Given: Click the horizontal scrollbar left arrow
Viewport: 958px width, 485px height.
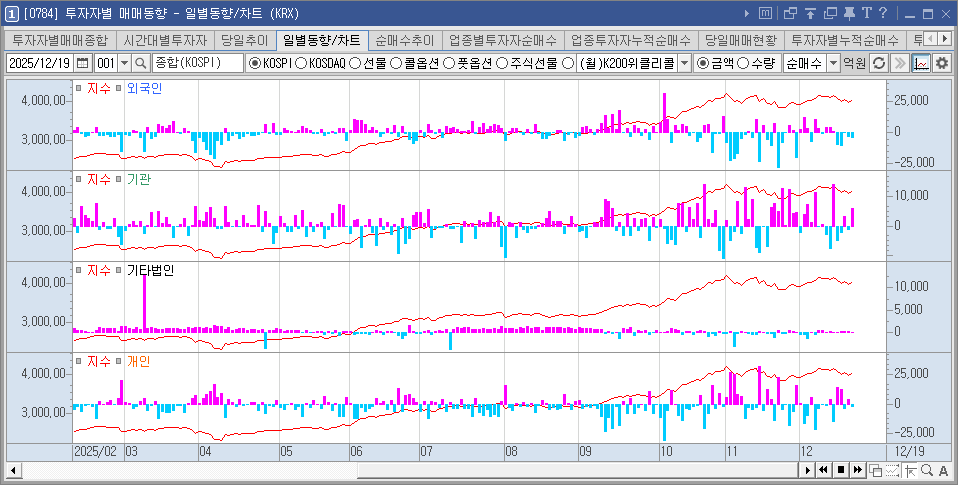Looking at the screenshot, I should [12, 470].
